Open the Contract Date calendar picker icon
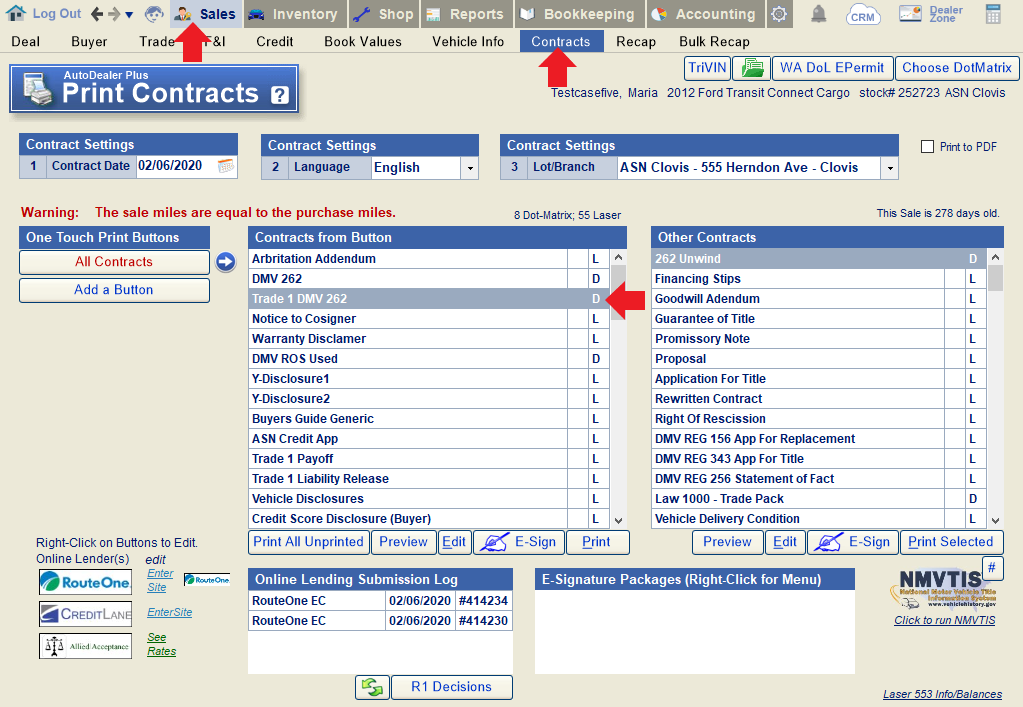 click(x=226, y=166)
